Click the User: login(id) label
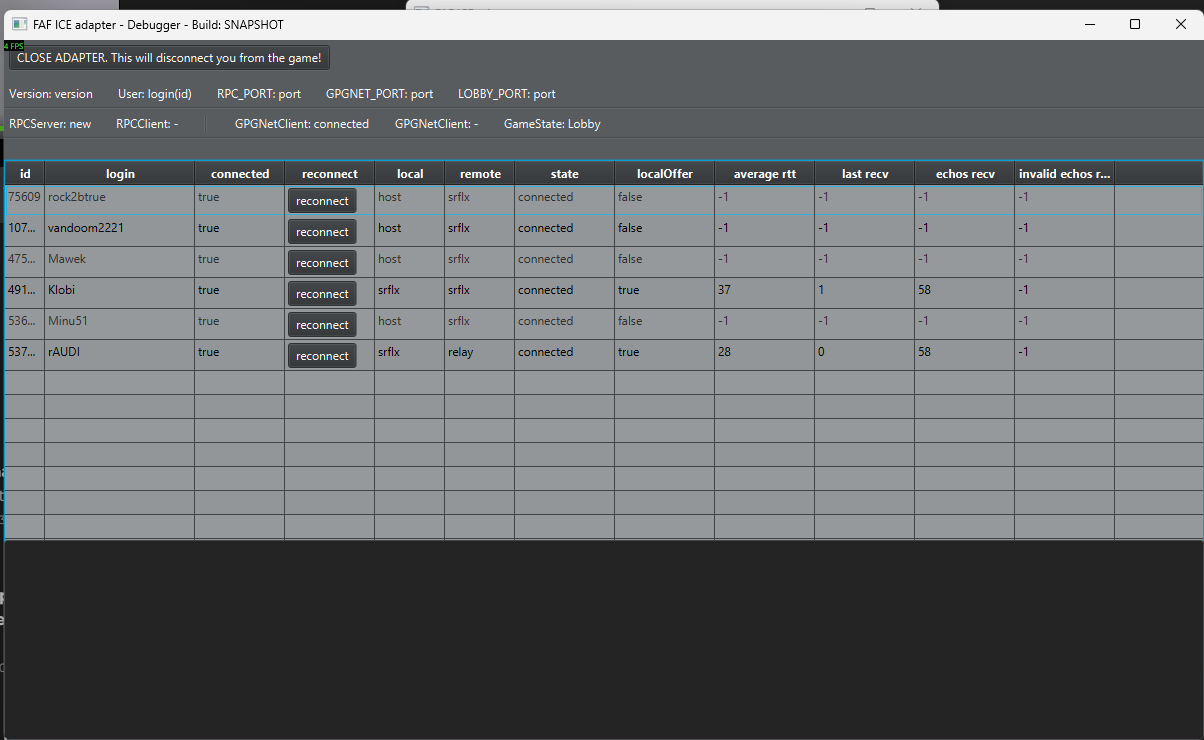The height and width of the screenshot is (740, 1204). pyautogui.click(x=155, y=94)
